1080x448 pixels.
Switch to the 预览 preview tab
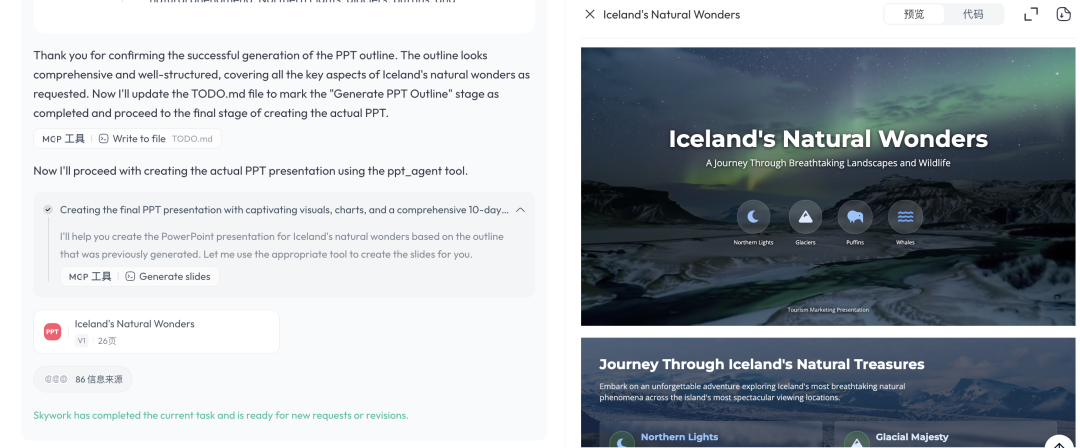[x=914, y=14]
